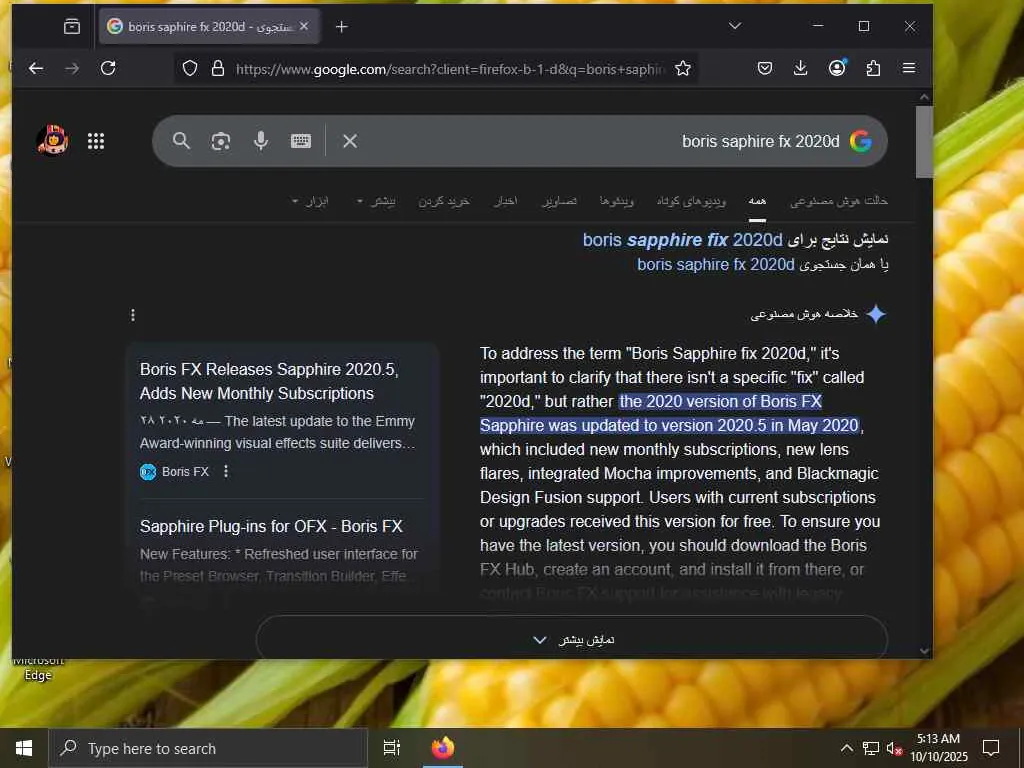Open AI overview three-dot options
The width and height of the screenshot is (1024, 768).
click(x=133, y=315)
